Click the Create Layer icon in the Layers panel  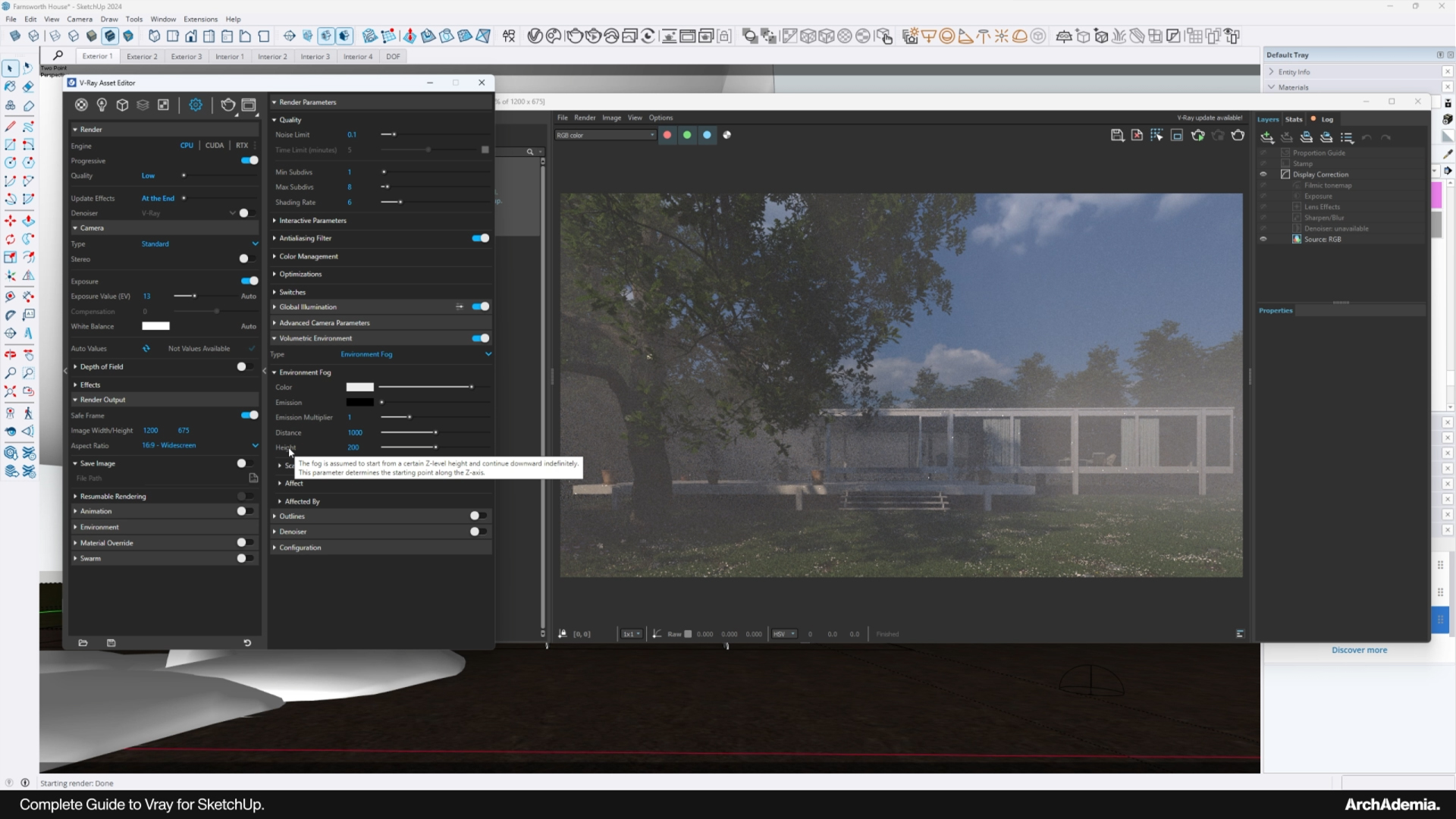[1266, 137]
